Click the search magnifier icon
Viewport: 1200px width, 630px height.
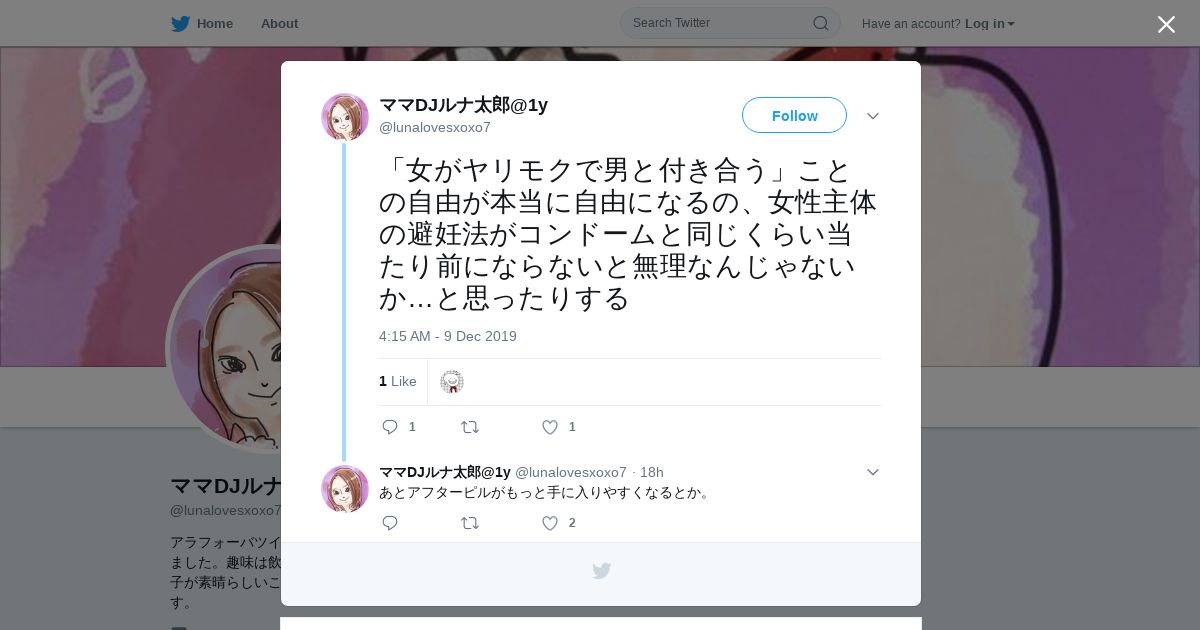[820, 23]
